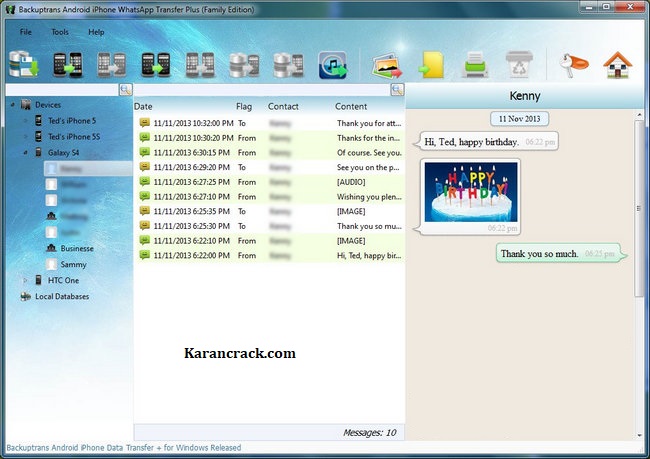Expand the HTC One node
650x459 pixels.
click(x=25, y=280)
